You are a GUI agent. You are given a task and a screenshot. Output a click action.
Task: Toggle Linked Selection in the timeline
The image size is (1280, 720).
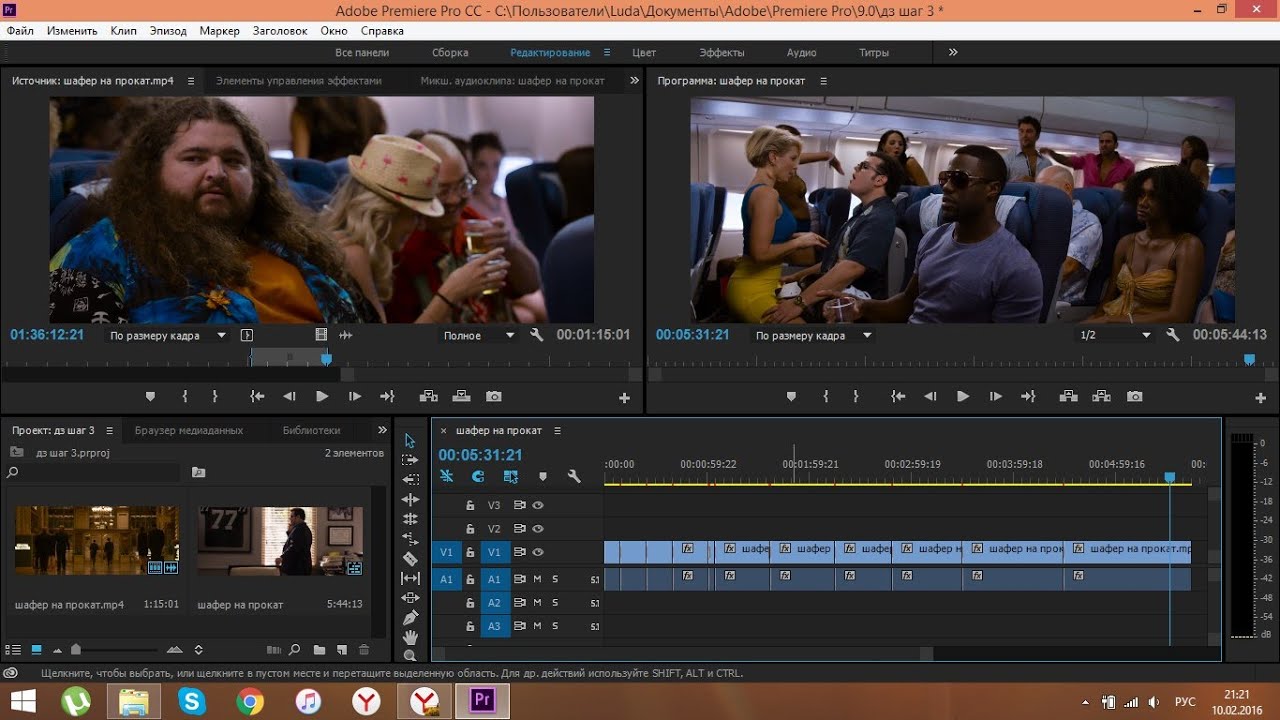511,477
